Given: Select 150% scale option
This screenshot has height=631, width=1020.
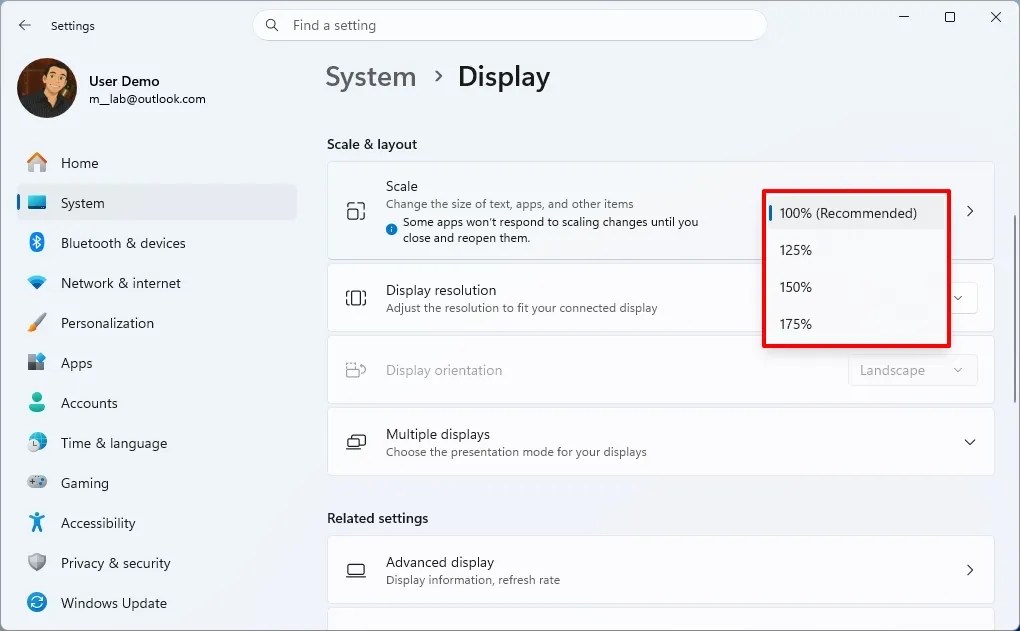Looking at the screenshot, I should pyautogui.click(x=855, y=287).
